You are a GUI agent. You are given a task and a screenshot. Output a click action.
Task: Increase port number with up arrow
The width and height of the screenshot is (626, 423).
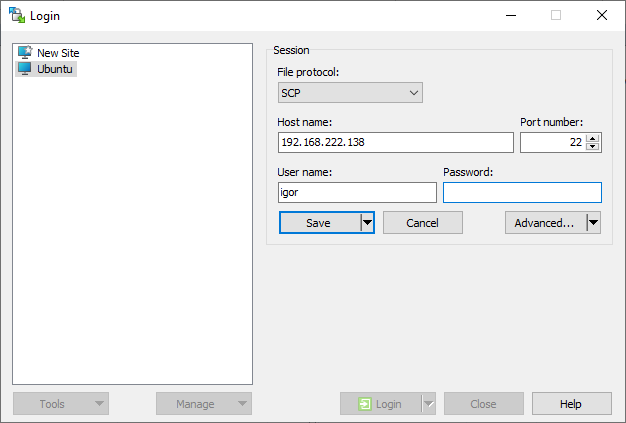tap(593, 138)
